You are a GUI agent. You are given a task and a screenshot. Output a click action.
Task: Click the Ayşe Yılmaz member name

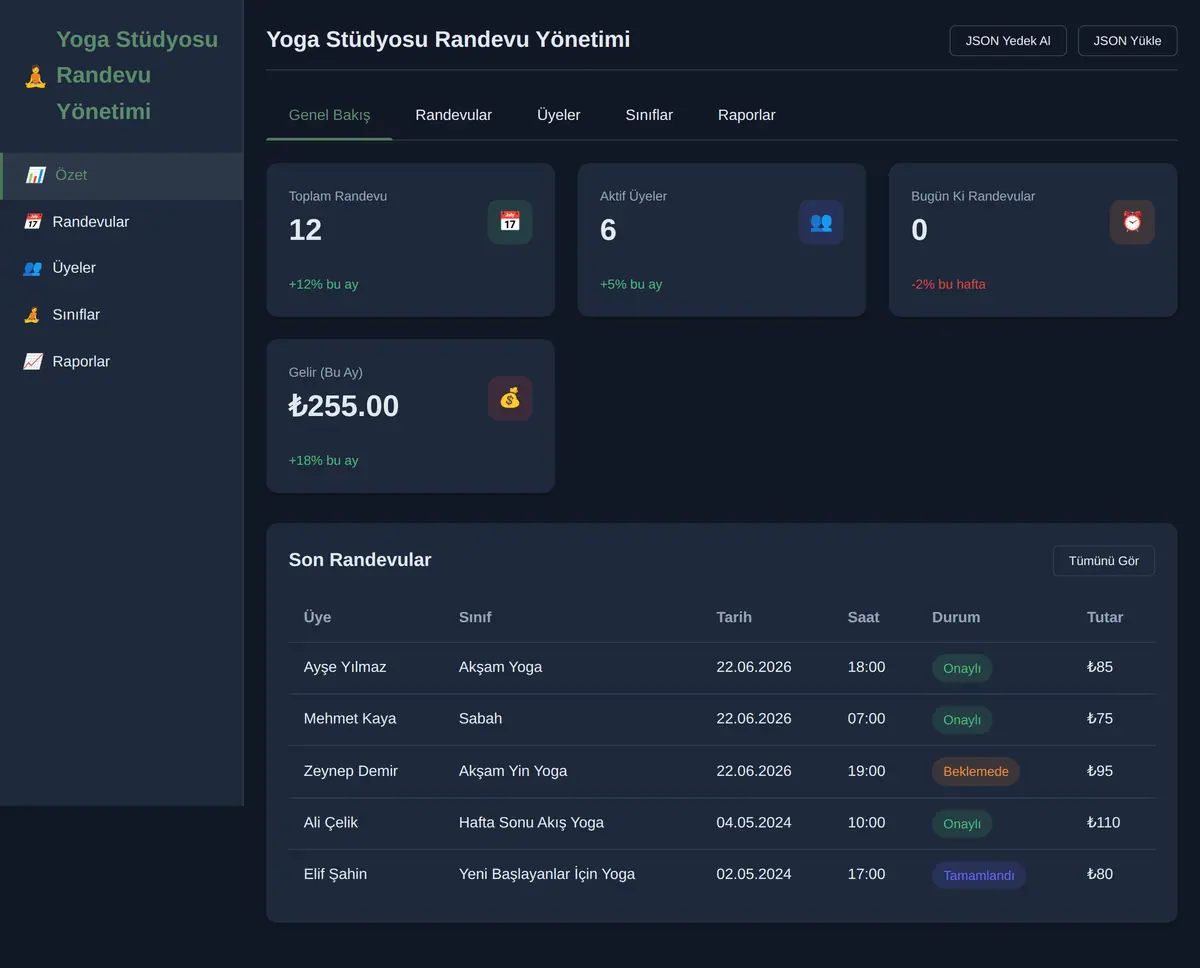tap(345, 667)
